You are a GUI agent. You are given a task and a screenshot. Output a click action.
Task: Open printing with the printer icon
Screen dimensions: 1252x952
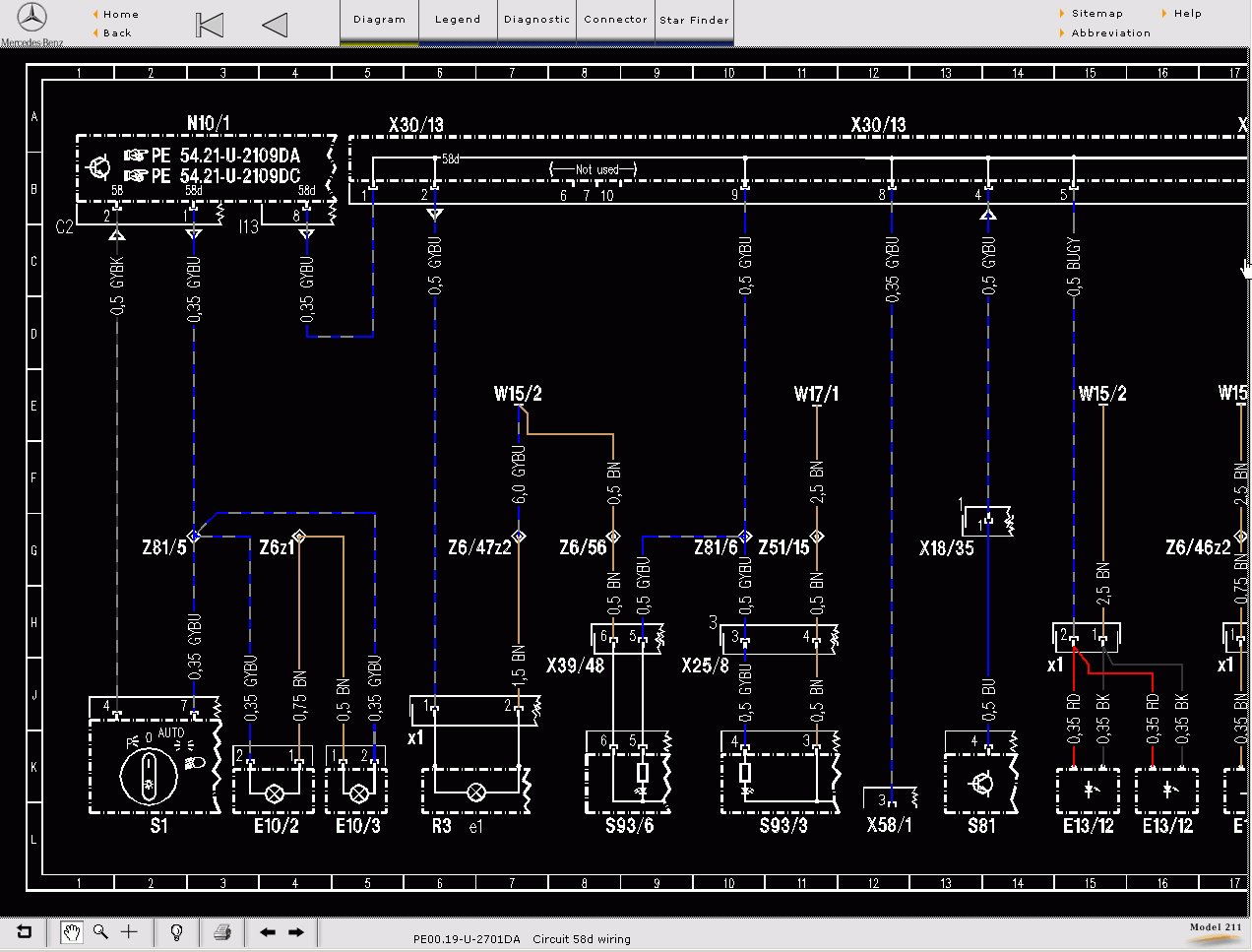221,931
